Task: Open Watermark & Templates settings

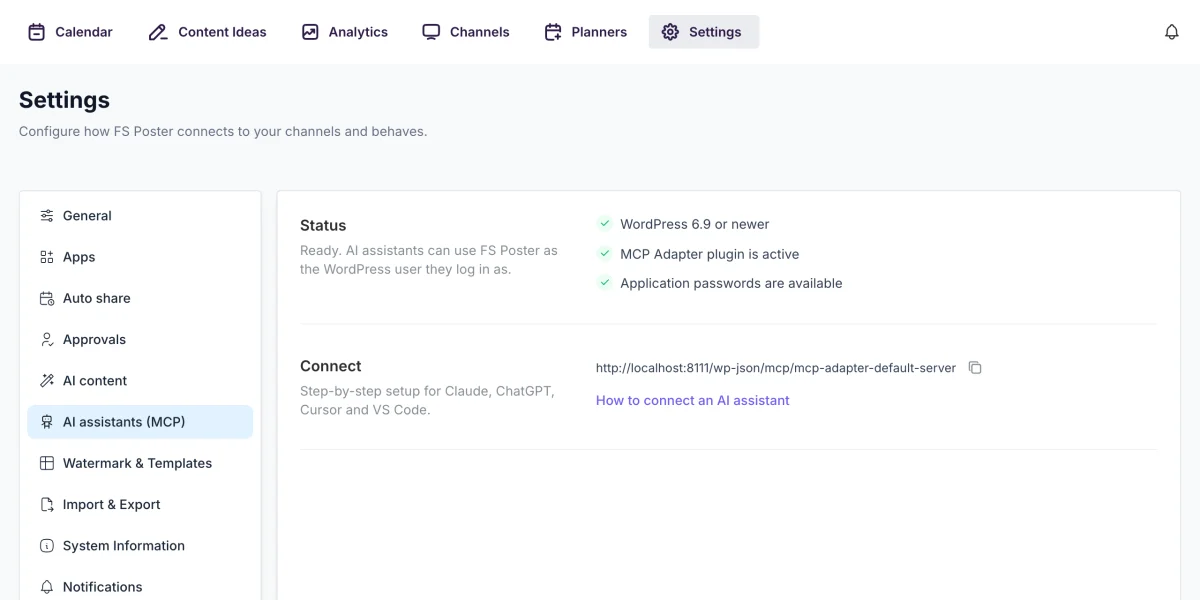Action: point(140,463)
